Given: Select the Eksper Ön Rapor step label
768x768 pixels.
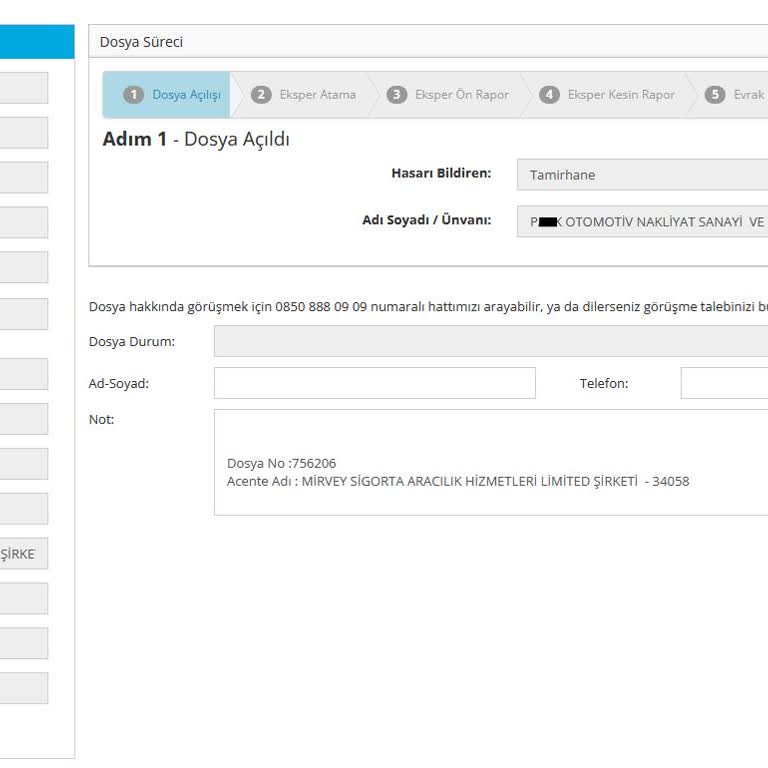Looking at the screenshot, I should pos(461,95).
